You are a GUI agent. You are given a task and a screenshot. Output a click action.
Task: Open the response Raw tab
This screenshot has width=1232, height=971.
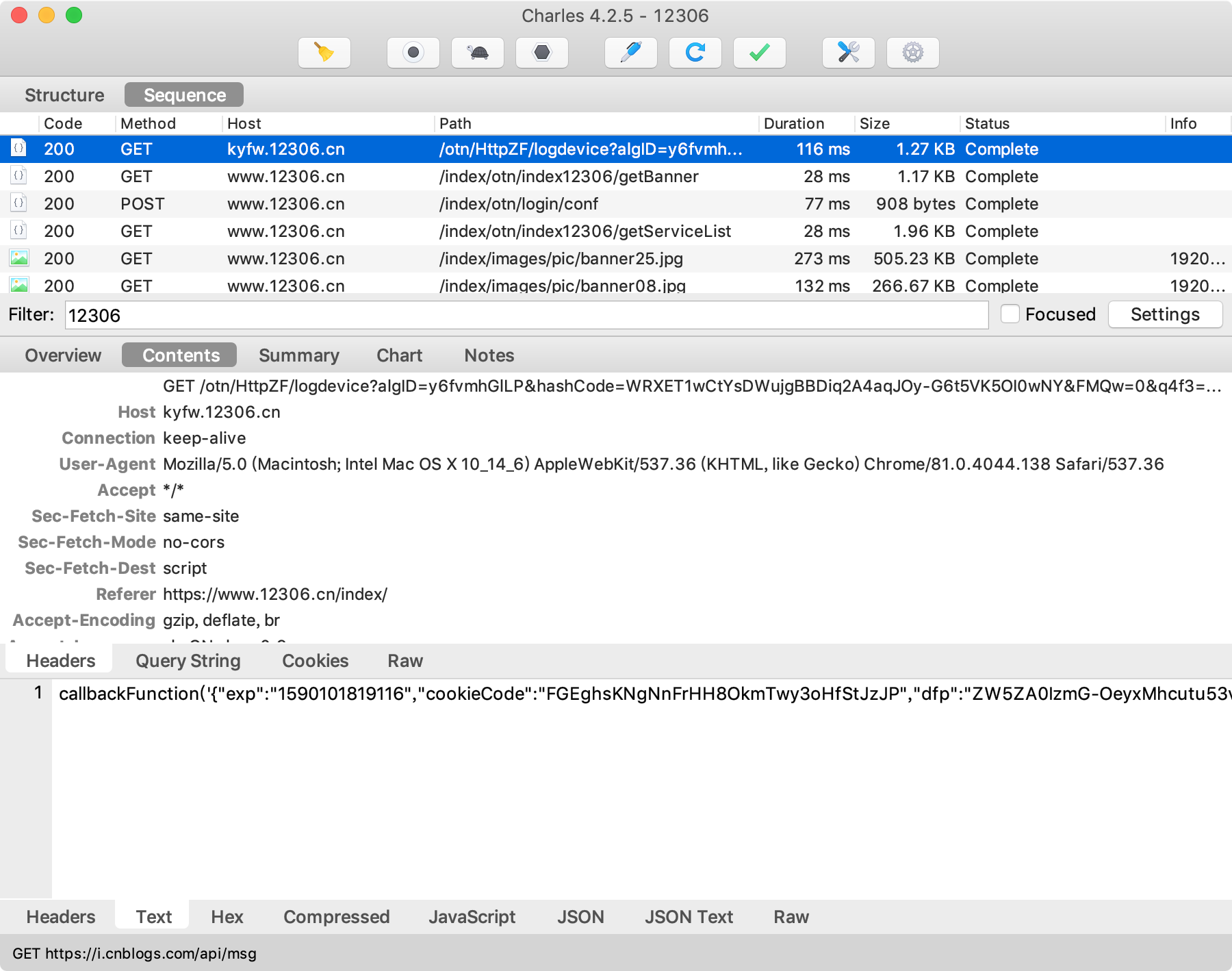tap(791, 917)
